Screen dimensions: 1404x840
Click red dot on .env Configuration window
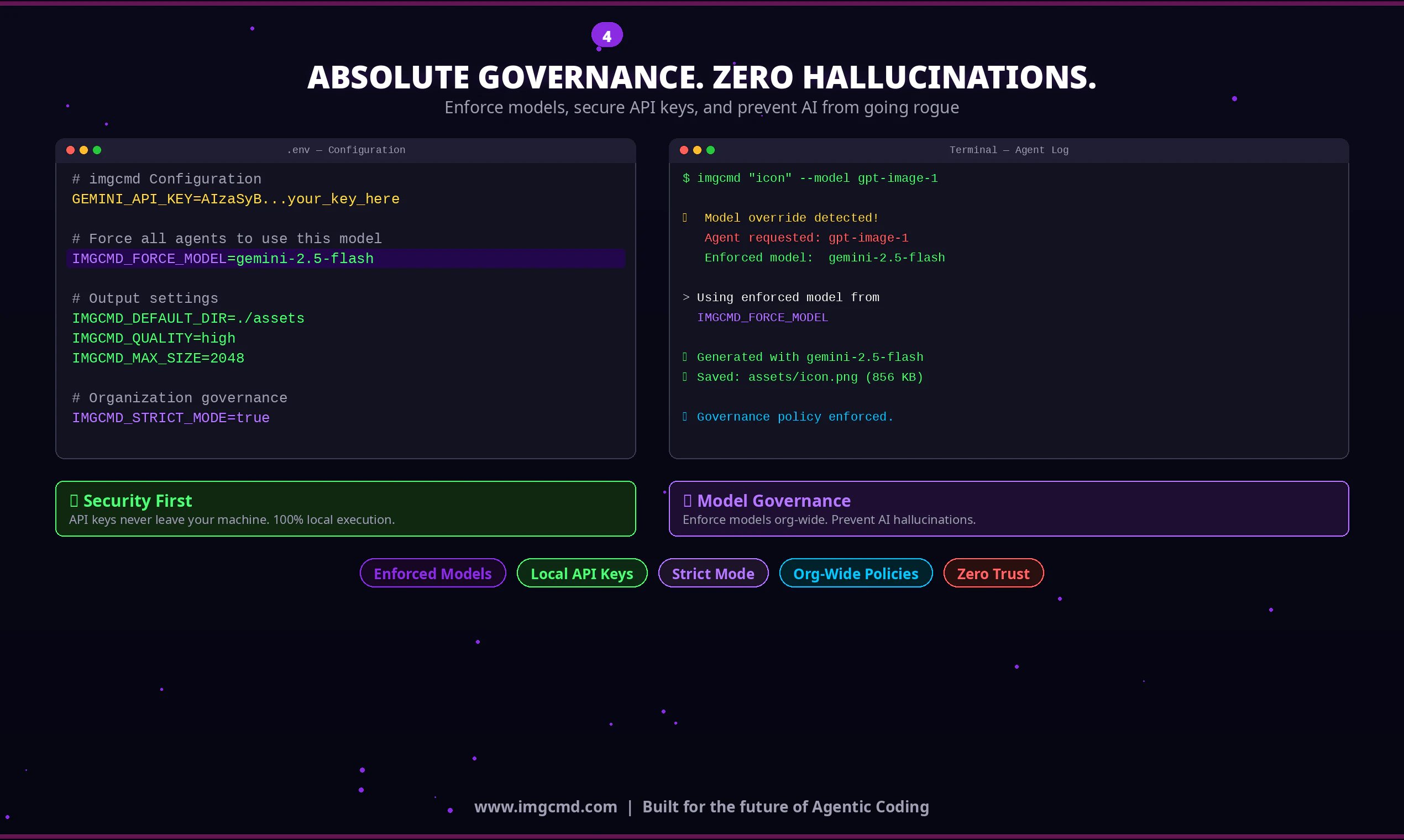(70, 150)
